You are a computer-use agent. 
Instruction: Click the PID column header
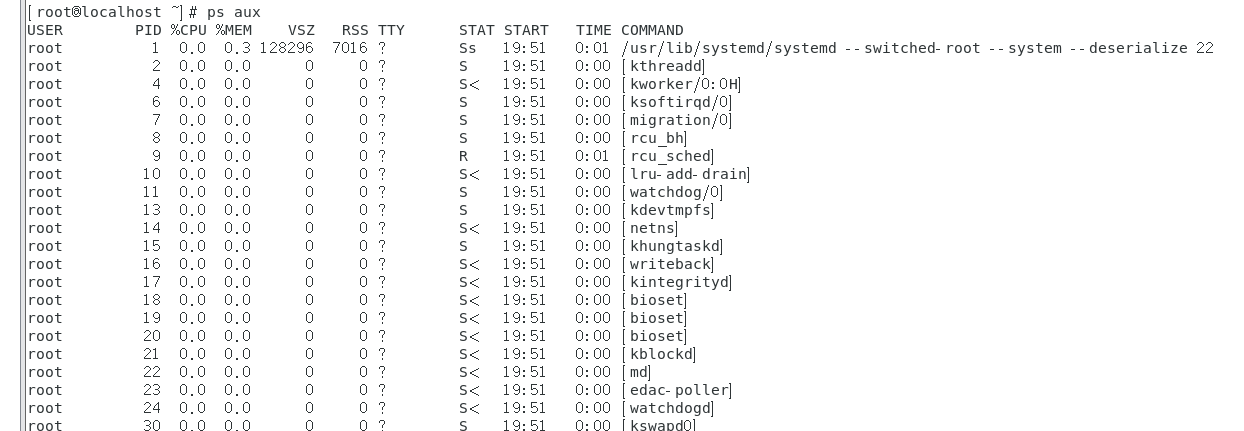point(147,30)
